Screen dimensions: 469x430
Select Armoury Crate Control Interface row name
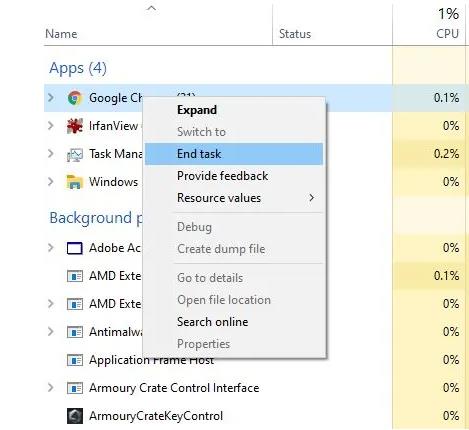pyautogui.click(x=174, y=388)
